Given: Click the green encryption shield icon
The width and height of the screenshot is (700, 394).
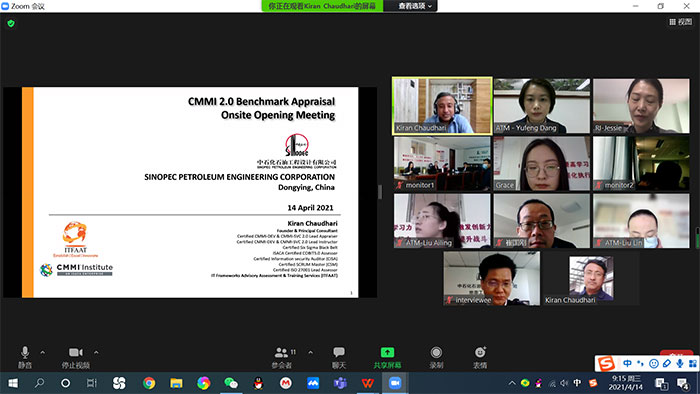Looking at the screenshot, I should coord(11,23).
